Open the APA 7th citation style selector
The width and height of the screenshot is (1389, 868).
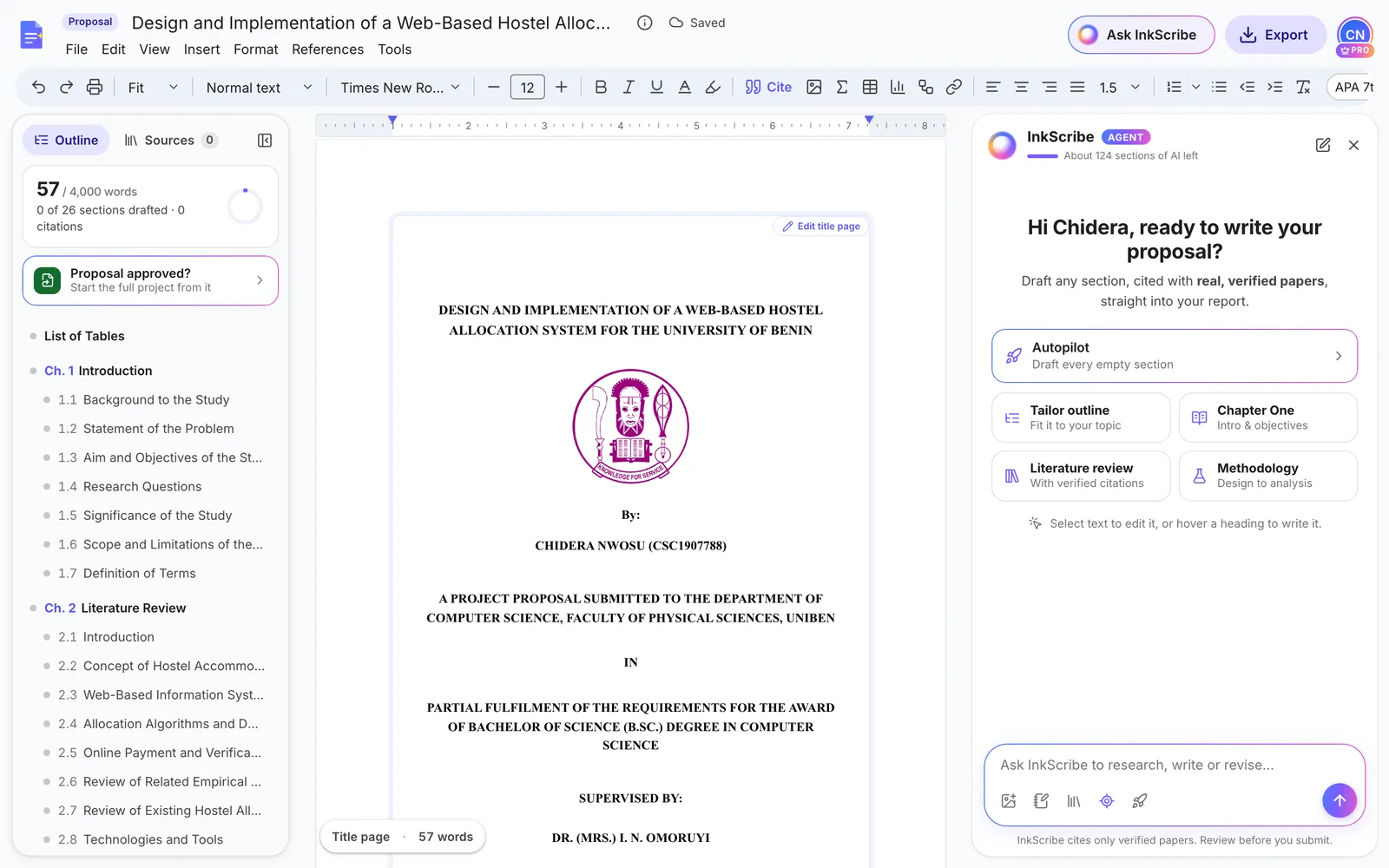(1353, 87)
